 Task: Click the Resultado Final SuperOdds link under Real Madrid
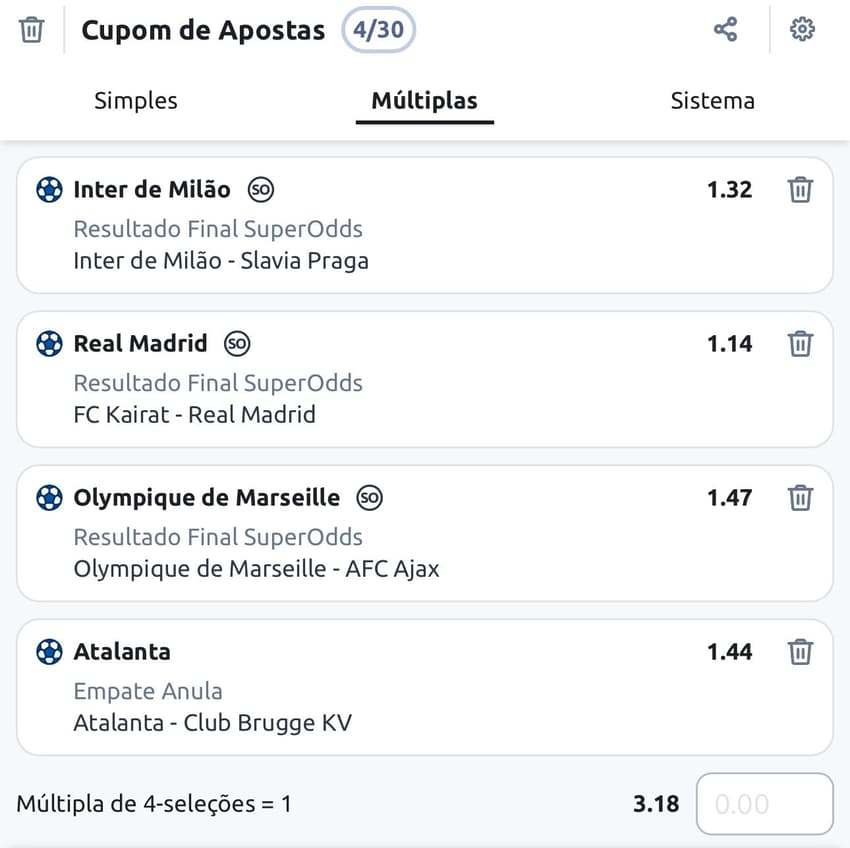(218, 383)
